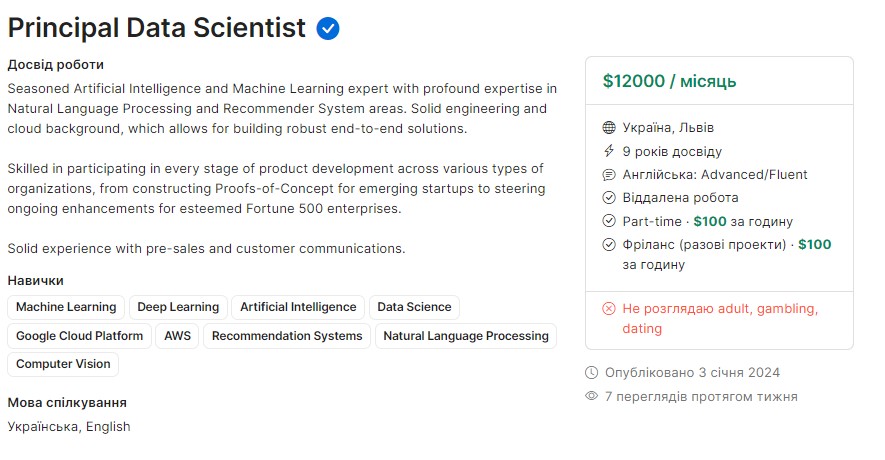Click the check icon beside Віддалена робота
The width and height of the screenshot is (885, 460).
pos(608,198)
